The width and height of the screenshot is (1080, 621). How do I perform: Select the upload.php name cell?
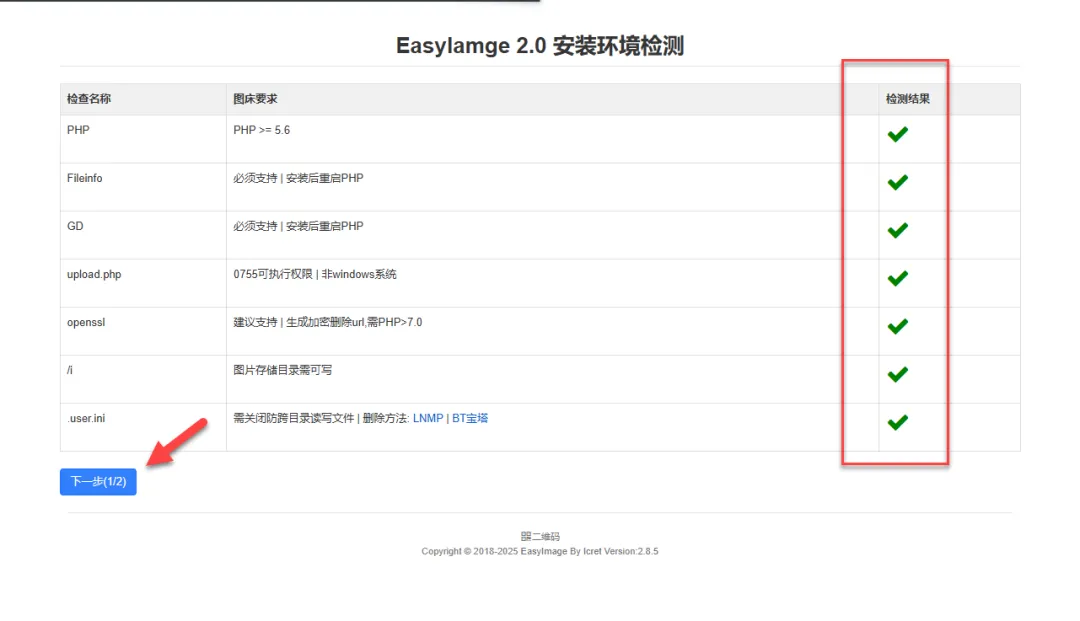94,274
